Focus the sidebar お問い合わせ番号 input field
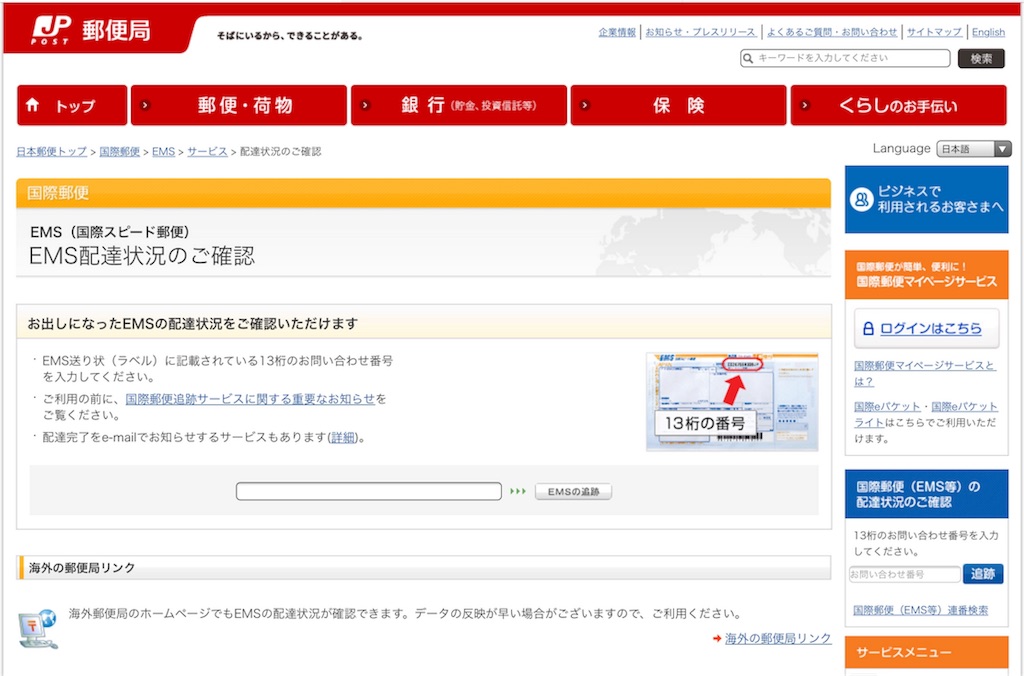The image size is (1024, 676). [x=904, y=574]
